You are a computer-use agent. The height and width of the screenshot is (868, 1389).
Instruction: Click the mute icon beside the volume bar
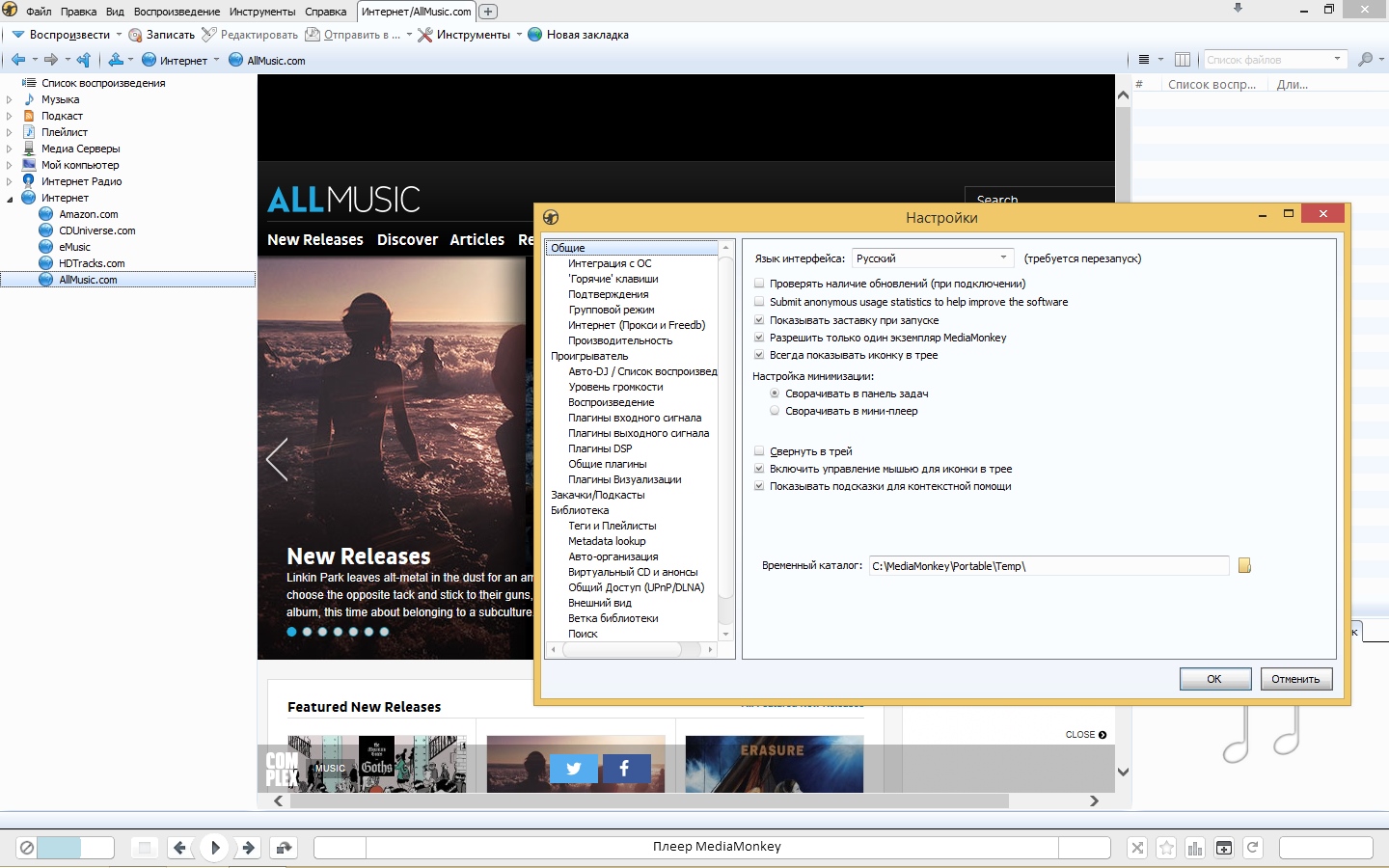[27, 848]
